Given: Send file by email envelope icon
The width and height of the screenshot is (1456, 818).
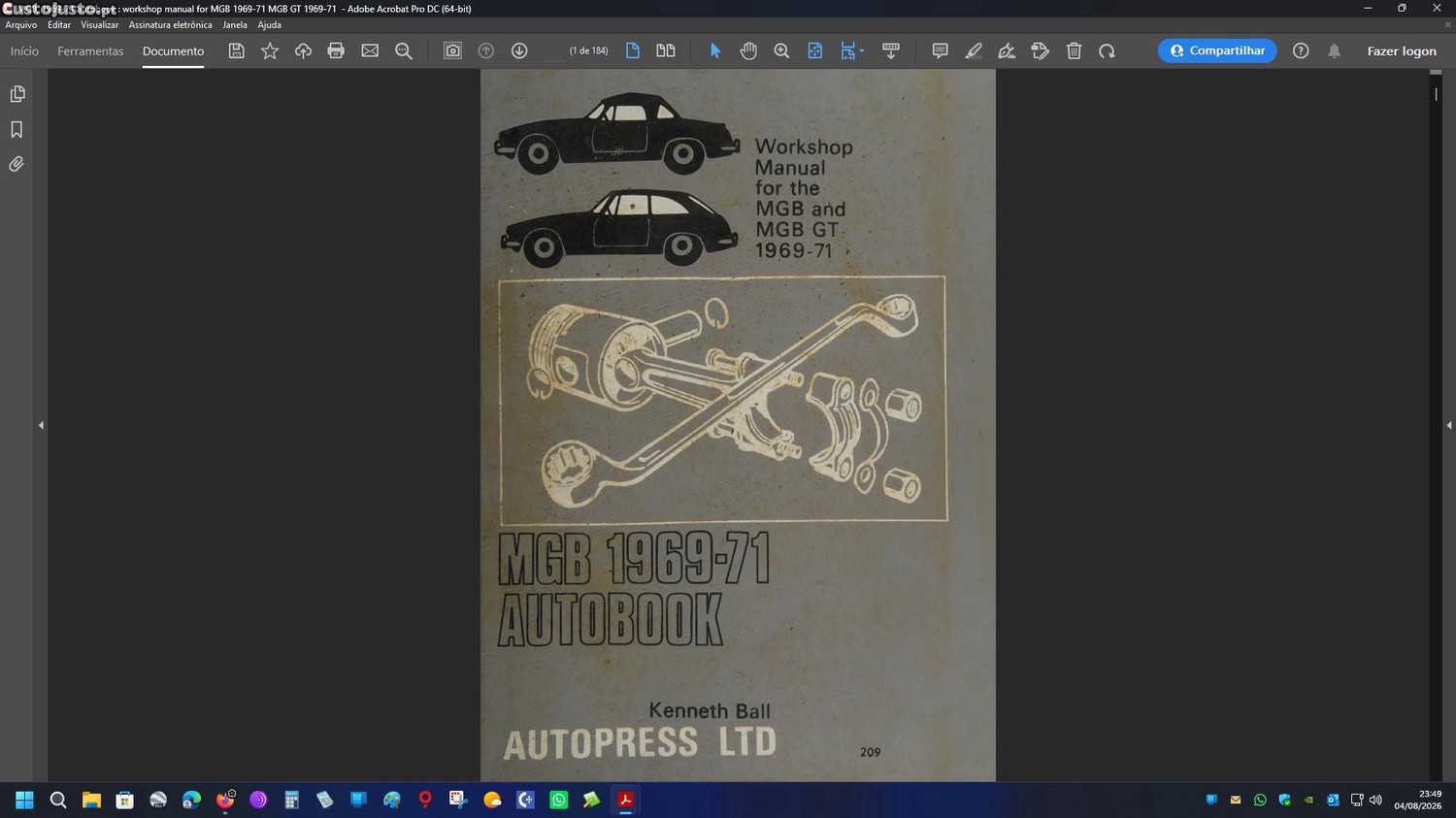Looking at the screenshot, I should point(370,50).
